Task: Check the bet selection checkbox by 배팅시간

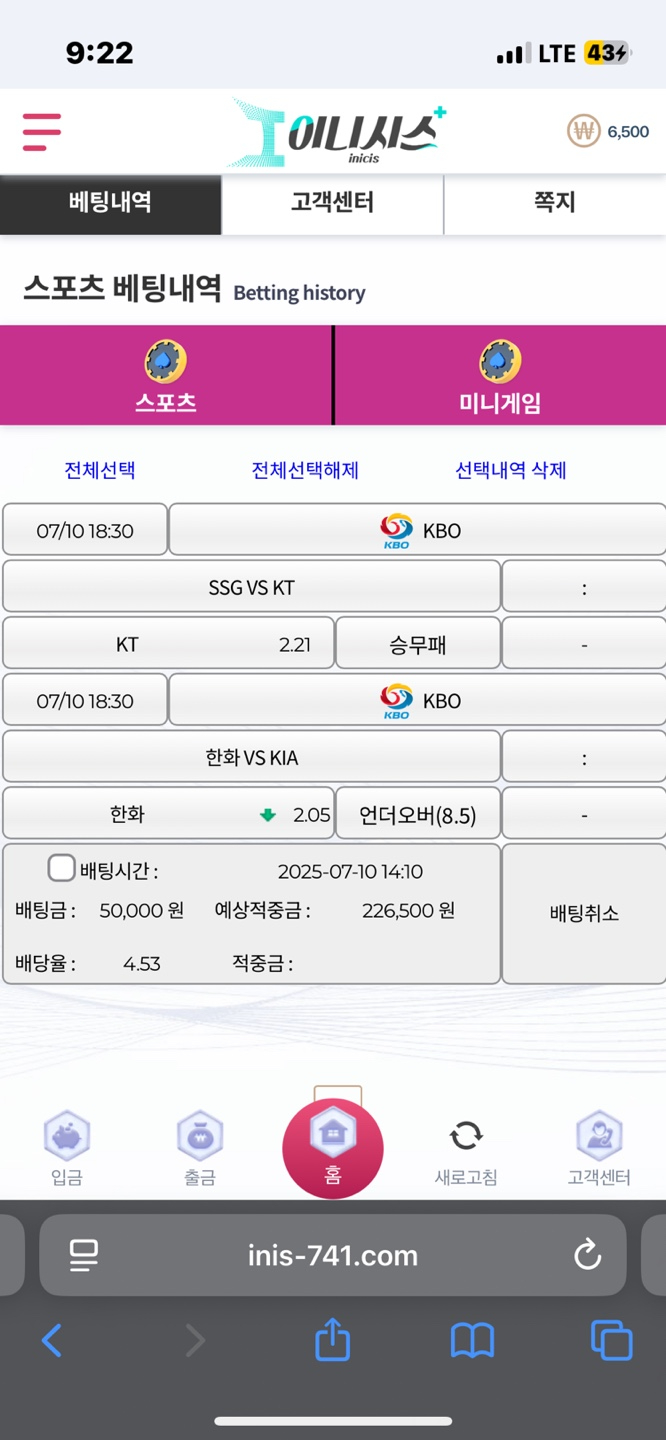Action: pyautogui.click(x=62, y=867)
